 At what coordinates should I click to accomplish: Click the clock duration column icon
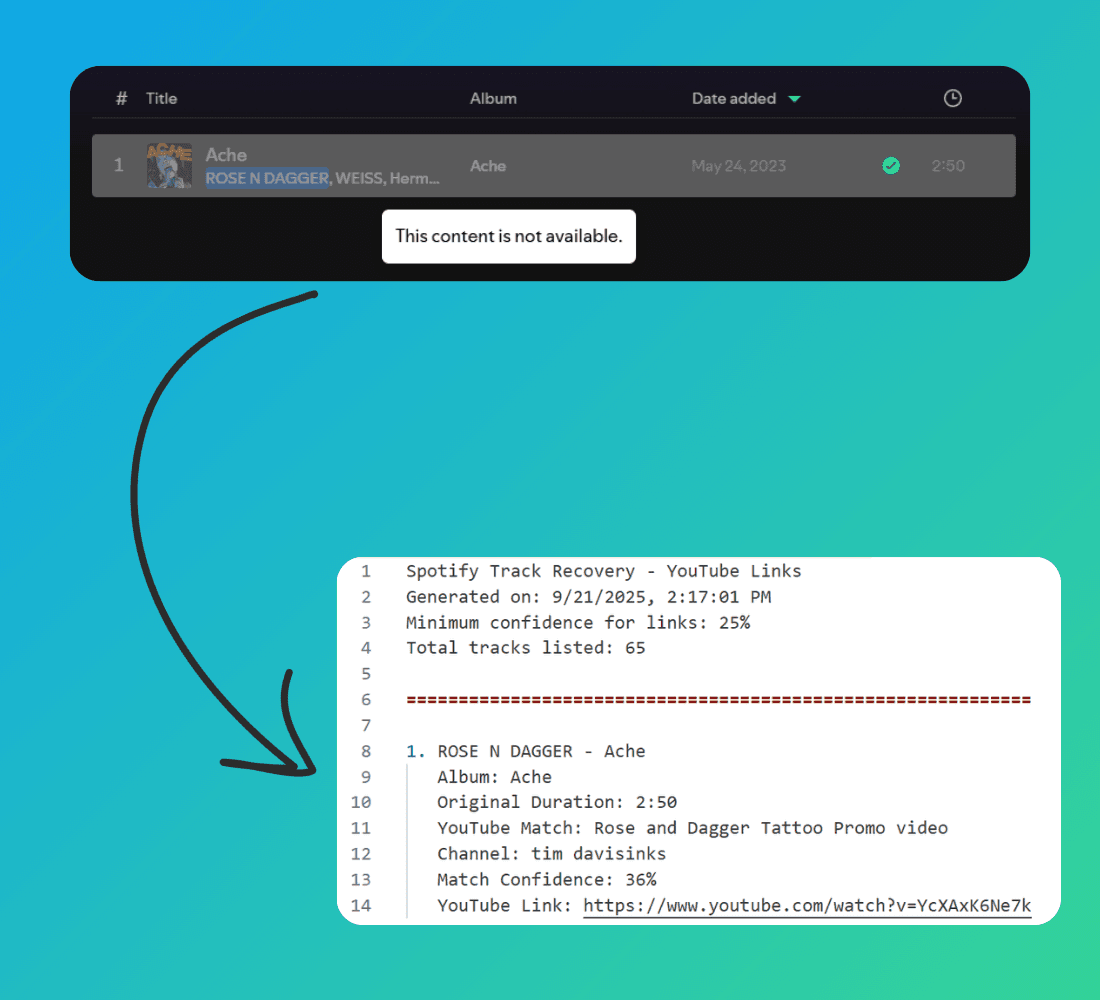click(952, 98)
